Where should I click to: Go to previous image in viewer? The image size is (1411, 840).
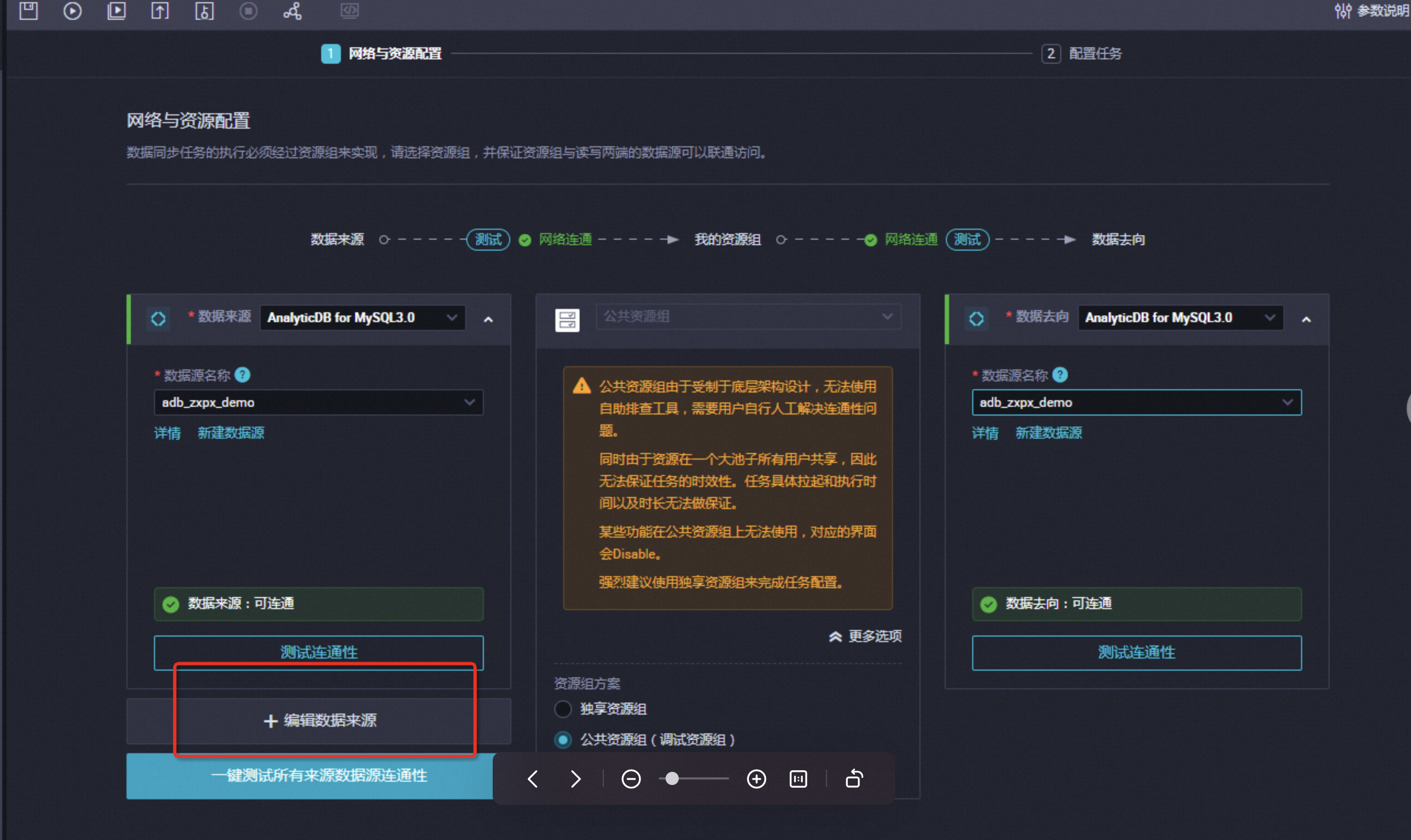(532, 779)
